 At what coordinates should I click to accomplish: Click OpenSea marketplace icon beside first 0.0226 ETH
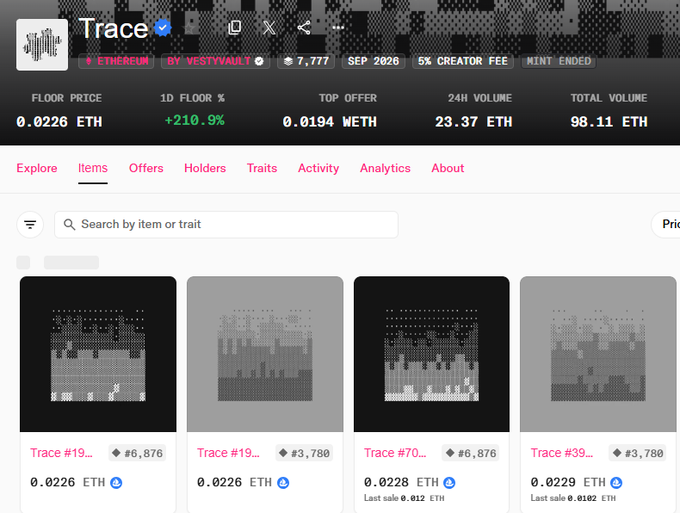(116, 483)
